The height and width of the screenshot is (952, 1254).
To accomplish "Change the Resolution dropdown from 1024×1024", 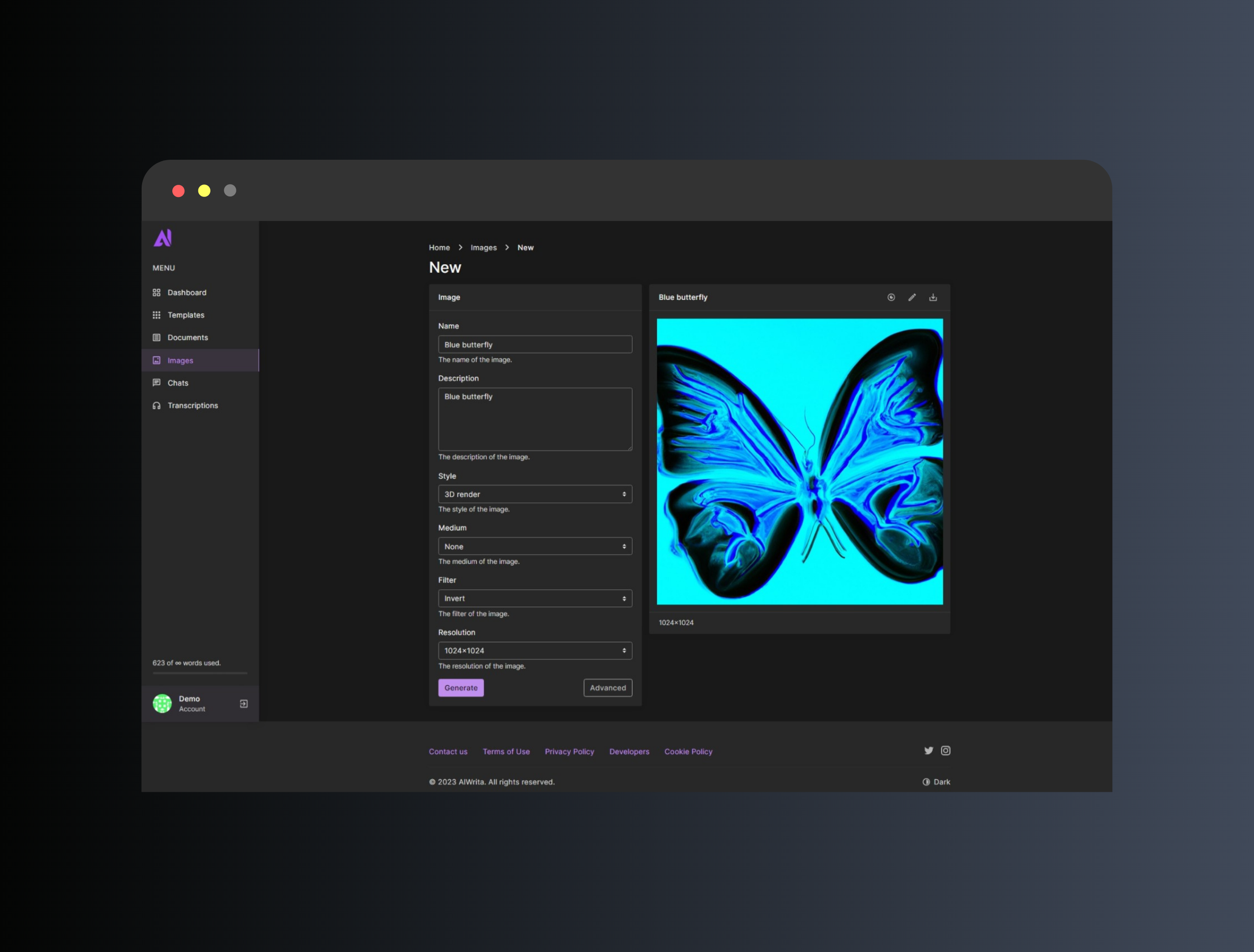I will tap(535, 650).
